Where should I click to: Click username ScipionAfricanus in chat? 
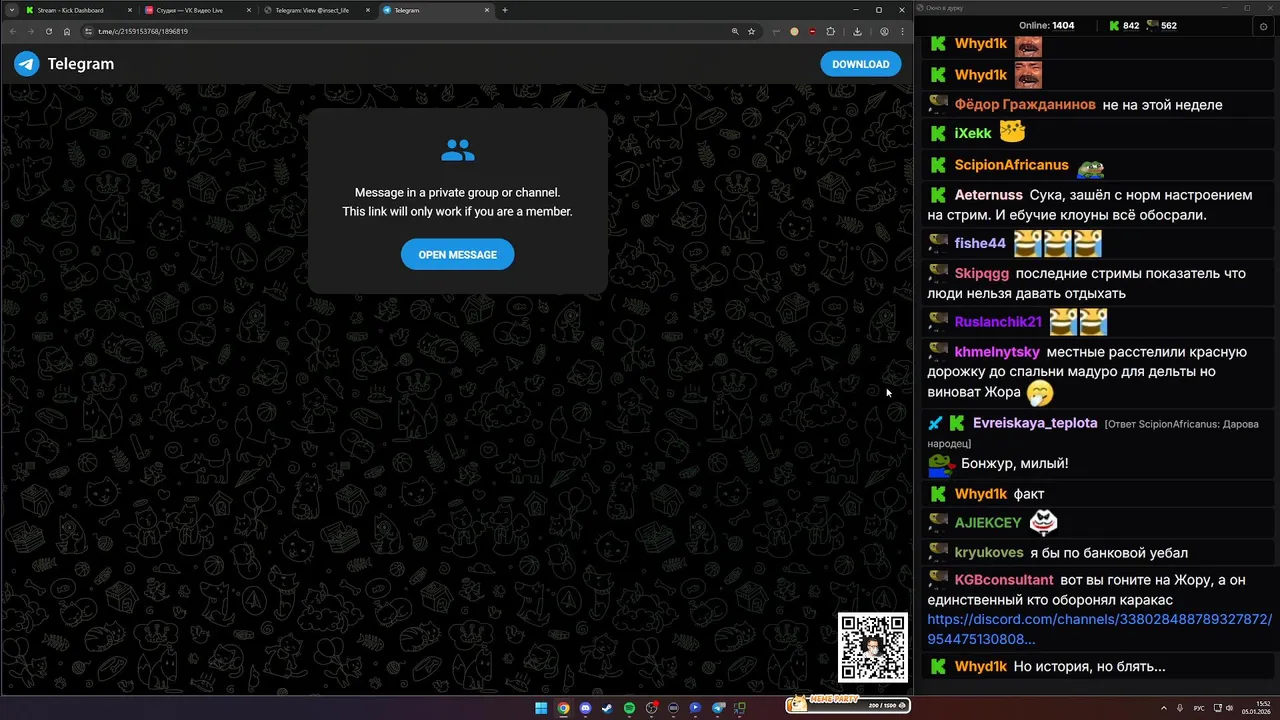pyautogui.click(x=1011, y=165)
